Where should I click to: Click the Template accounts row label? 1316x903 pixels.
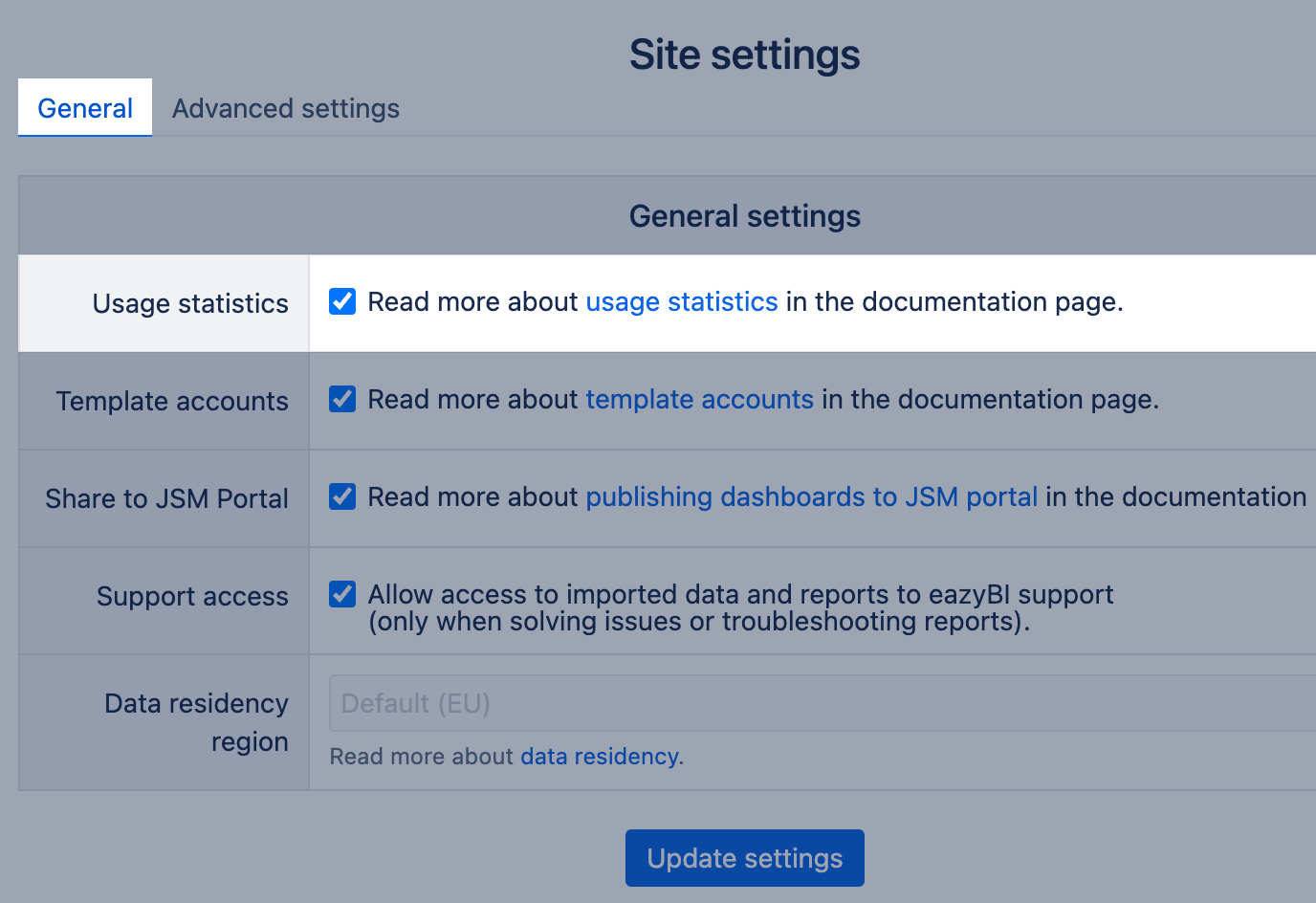coord(172,401)
